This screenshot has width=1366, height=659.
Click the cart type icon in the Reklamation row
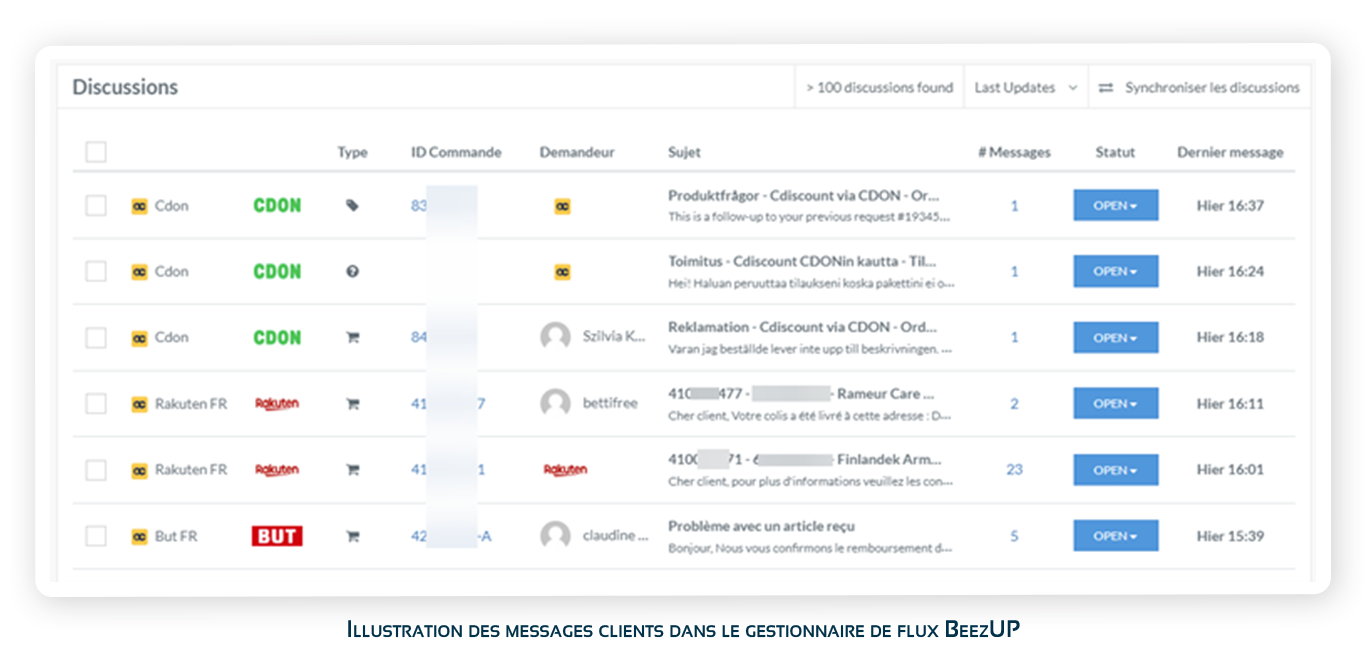(352, 337)
